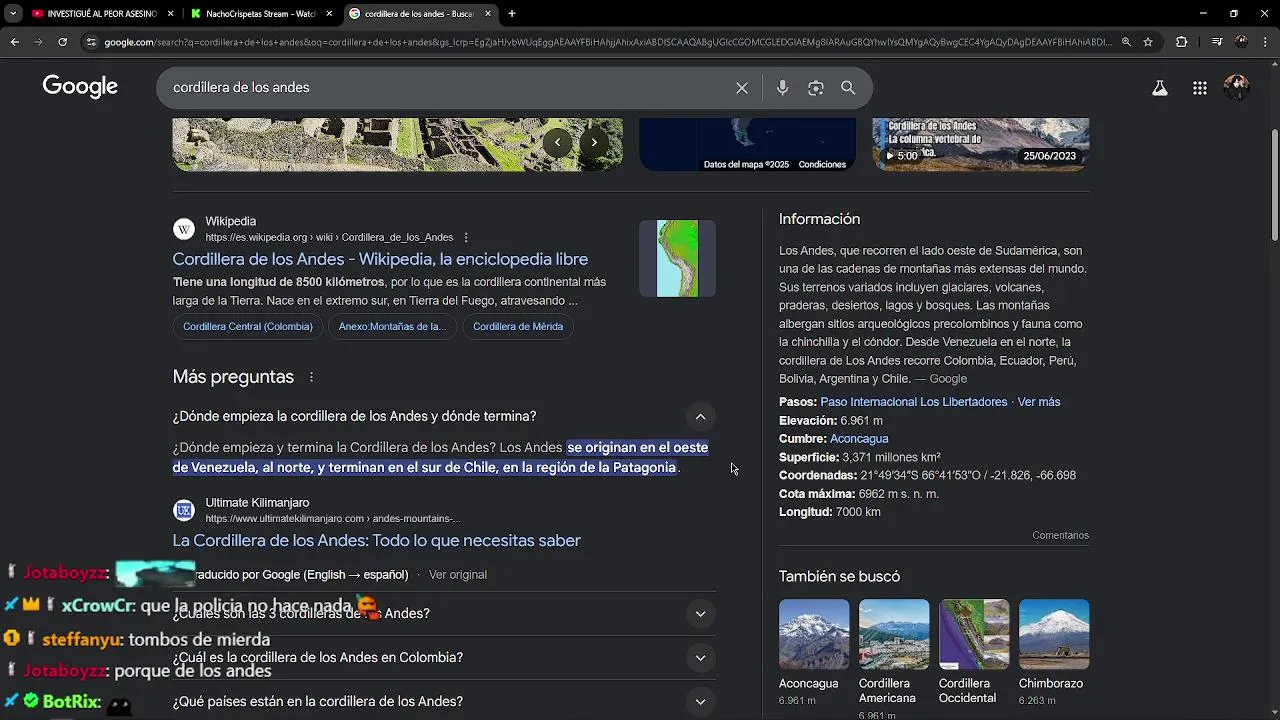The height and width of the screenshot is (720, 1280).
Task: Click Ver original translation link
Action: coord(458,575)
